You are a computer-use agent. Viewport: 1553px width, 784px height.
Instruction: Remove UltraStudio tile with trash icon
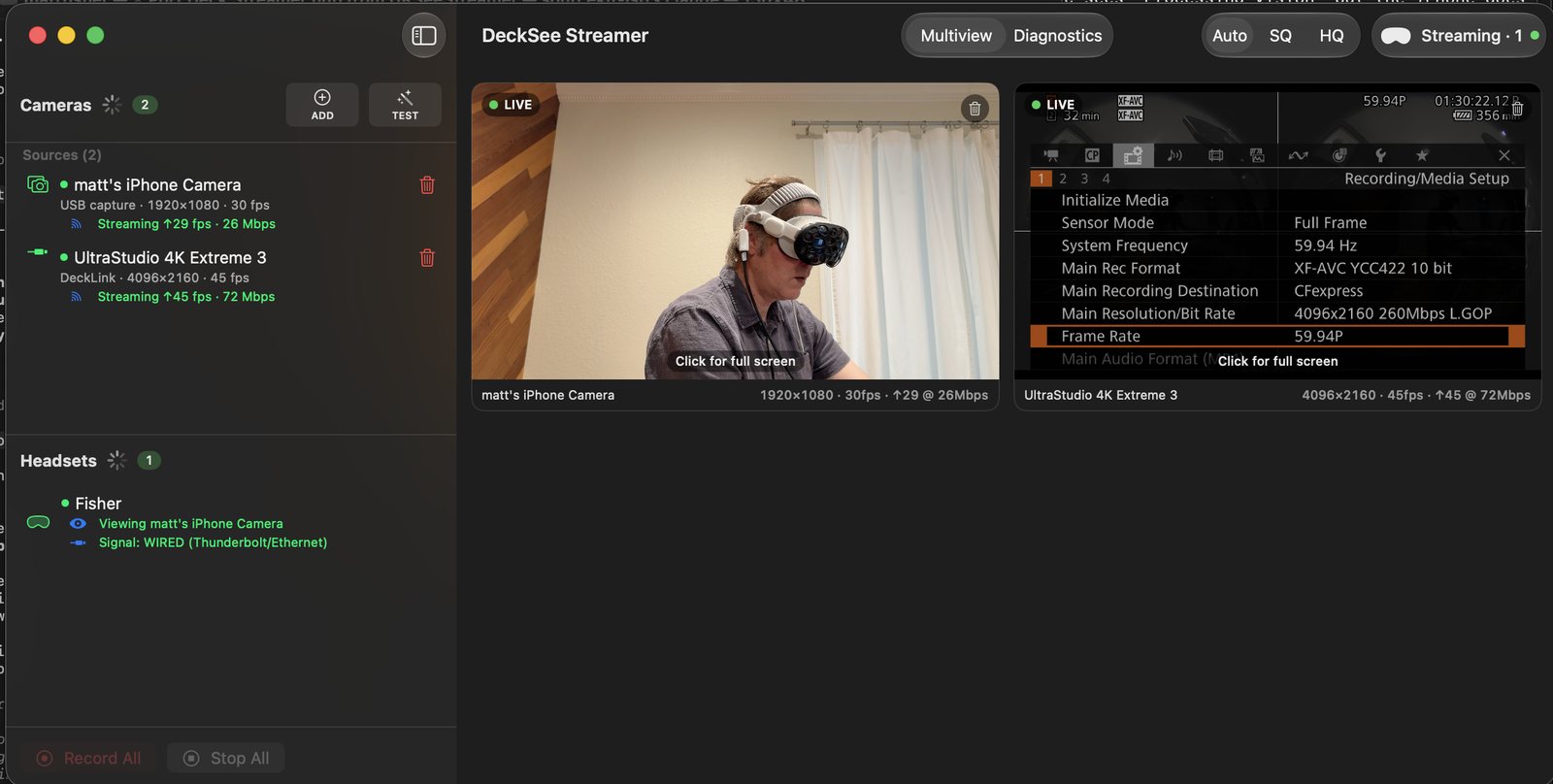coord(1517,109)
